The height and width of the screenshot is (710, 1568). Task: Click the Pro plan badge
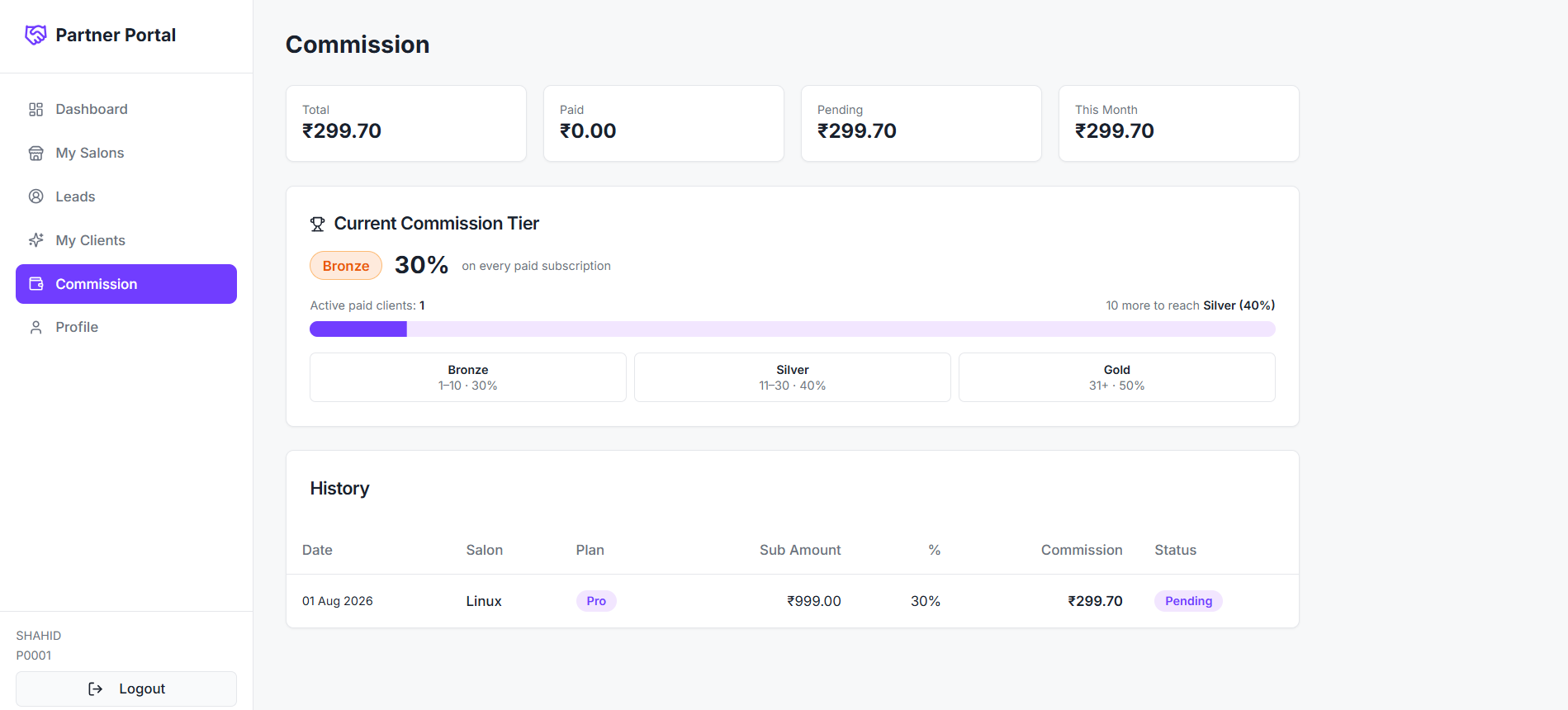tap(596, 601)
